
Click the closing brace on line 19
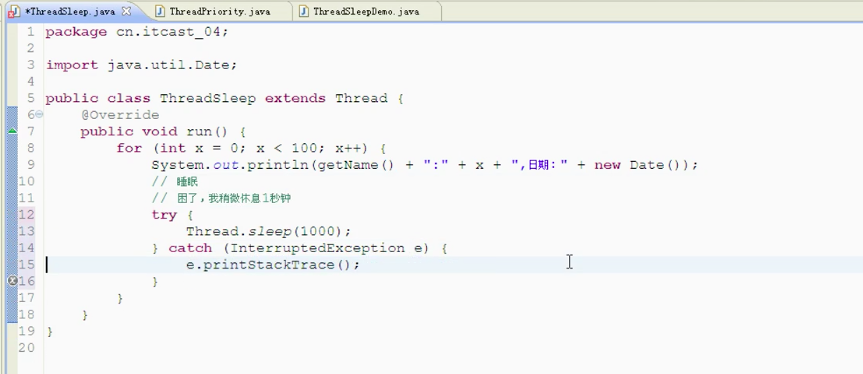(50, 332)
